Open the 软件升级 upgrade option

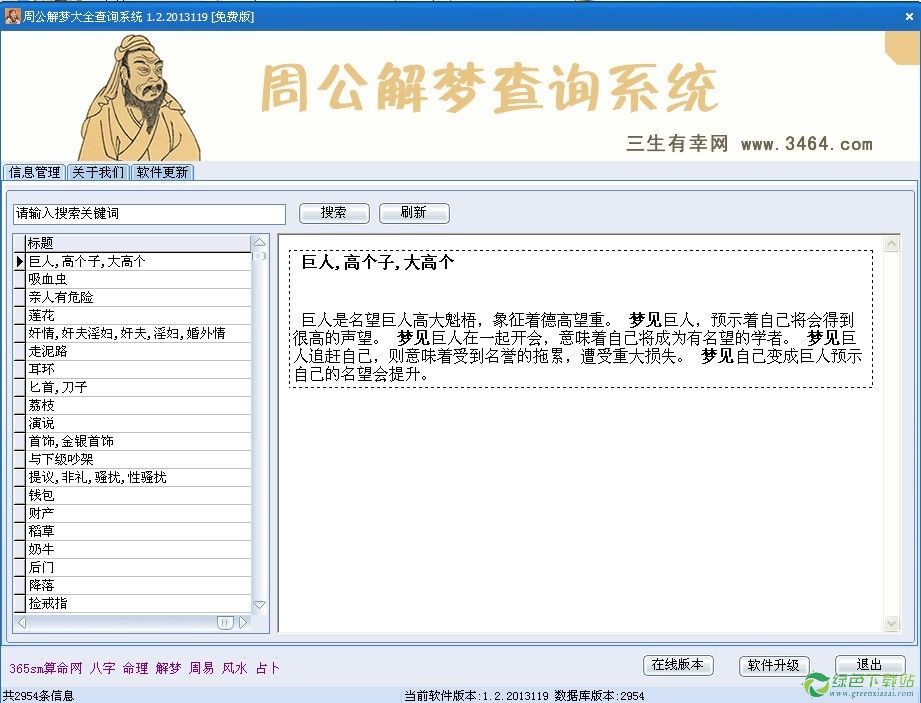tap(774, 665)
